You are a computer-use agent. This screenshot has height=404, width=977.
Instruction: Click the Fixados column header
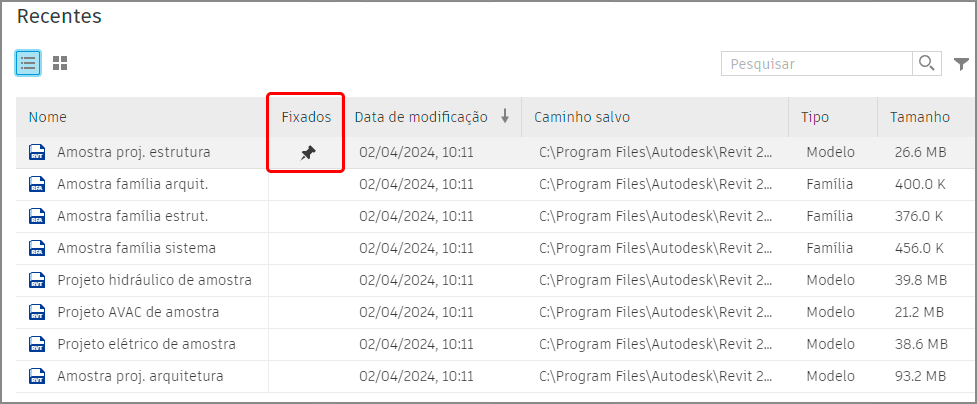coord(306,117)
